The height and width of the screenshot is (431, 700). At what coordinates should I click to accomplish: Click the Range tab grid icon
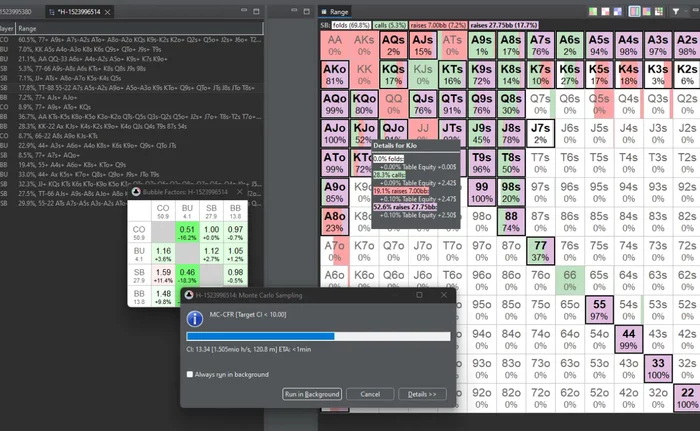(x=324, y=12)
